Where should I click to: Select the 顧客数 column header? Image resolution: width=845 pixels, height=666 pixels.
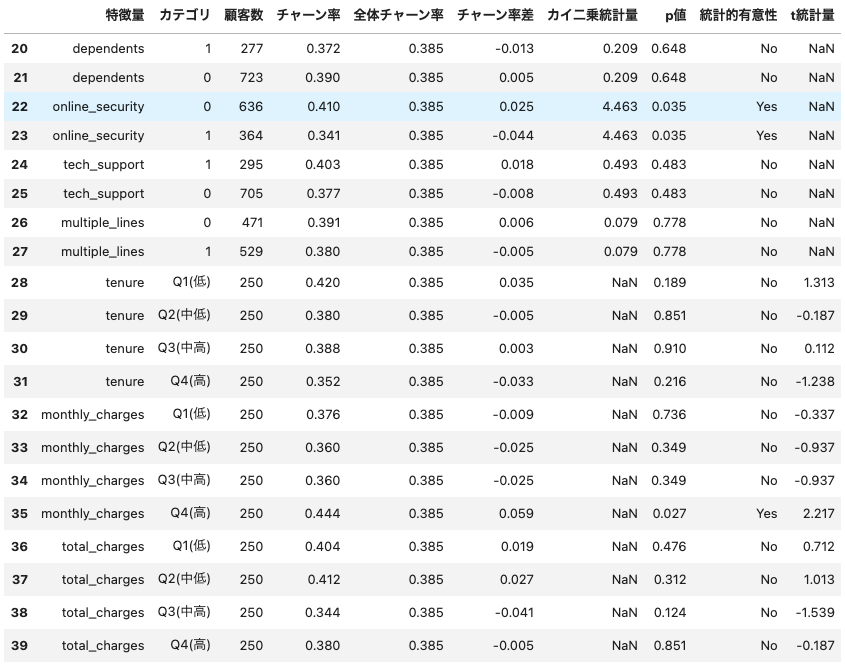pyautogui.click(x=243, y=15)
